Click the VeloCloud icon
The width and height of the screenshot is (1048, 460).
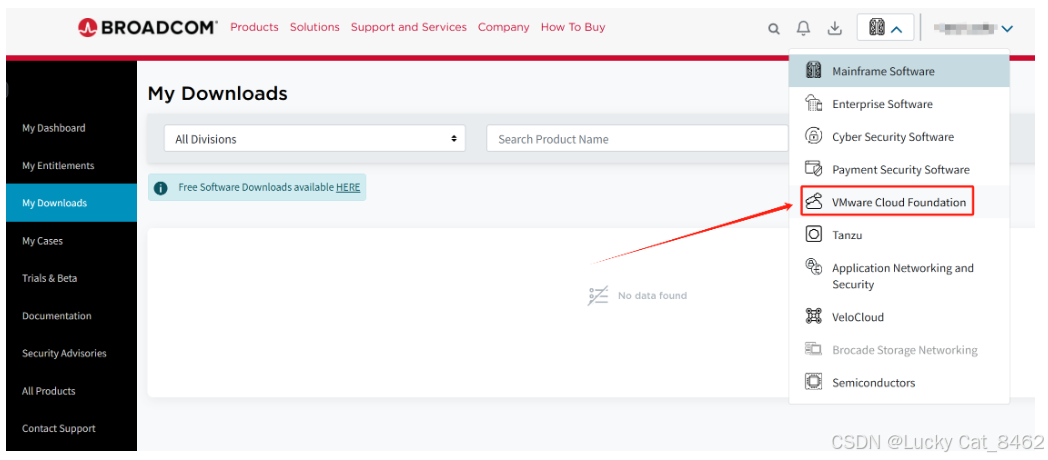pos(813,317)
